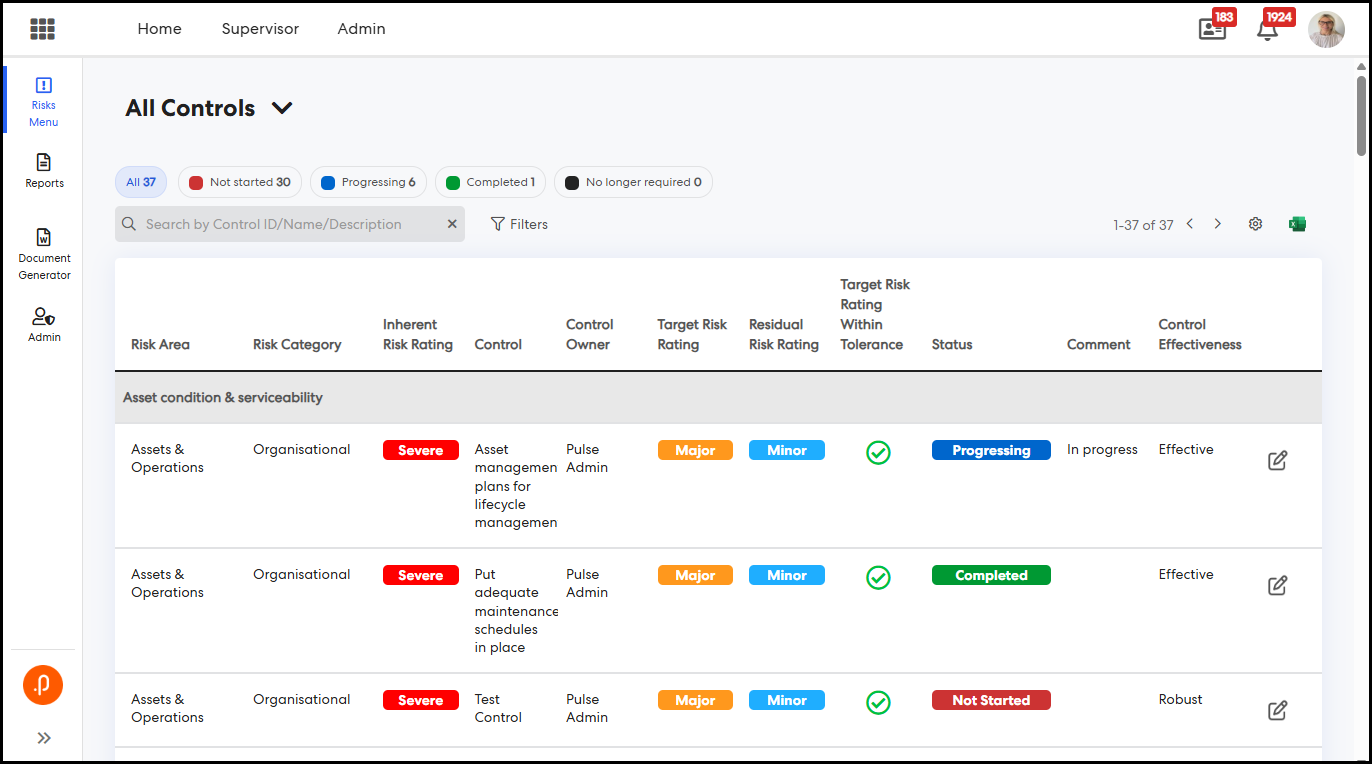Filter by Not started status

[x=240, y=182]
